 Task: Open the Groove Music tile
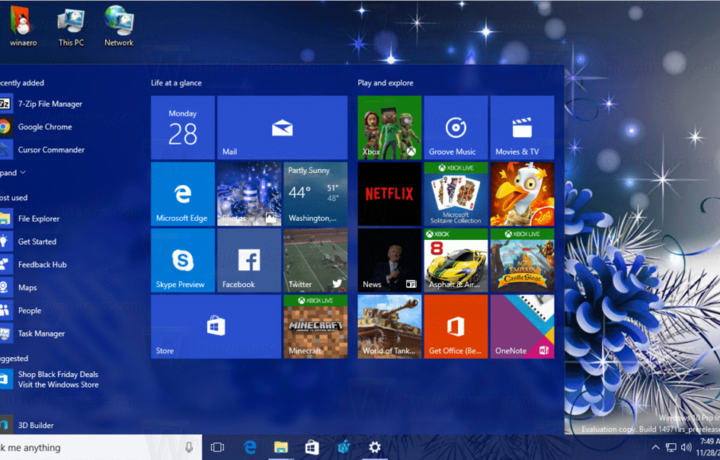click(456, 128)
